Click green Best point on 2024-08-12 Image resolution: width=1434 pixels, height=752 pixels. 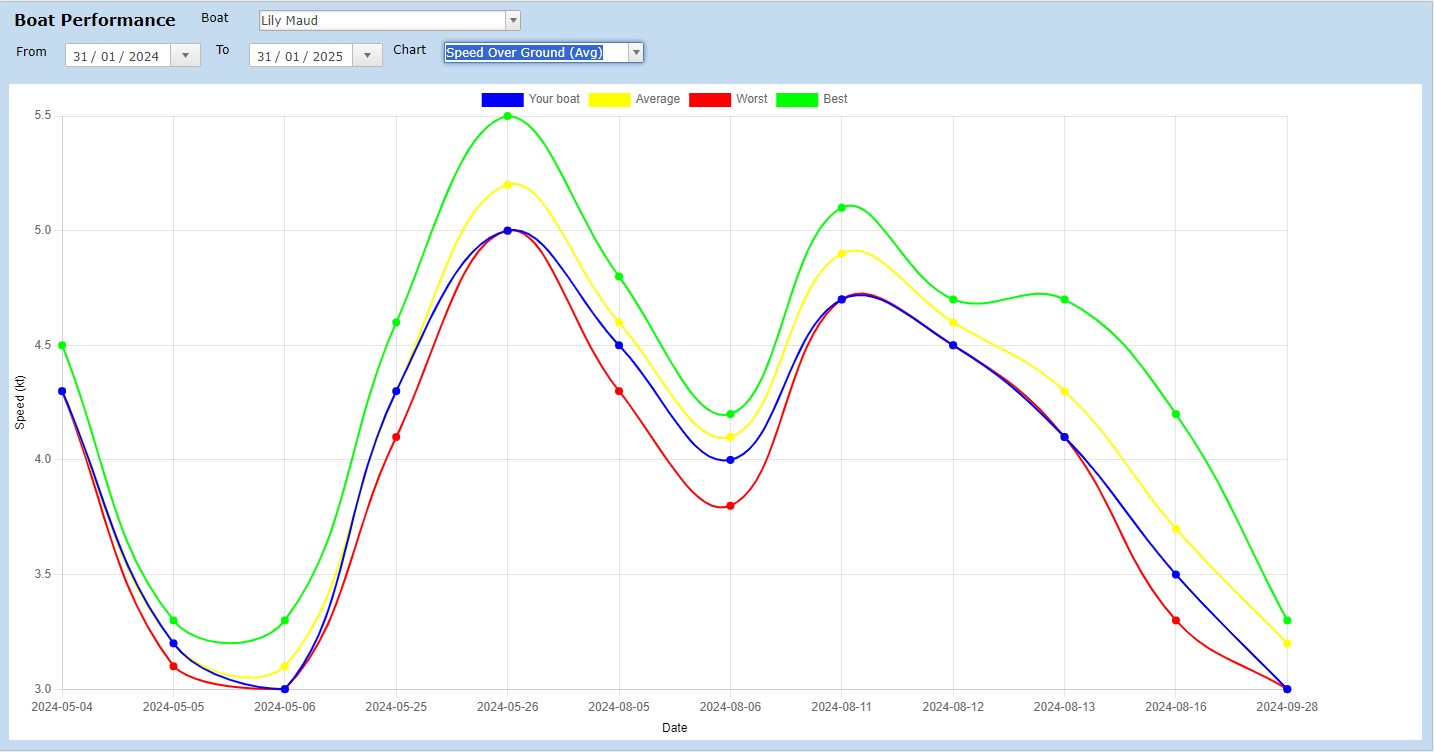tap(953, 299)
